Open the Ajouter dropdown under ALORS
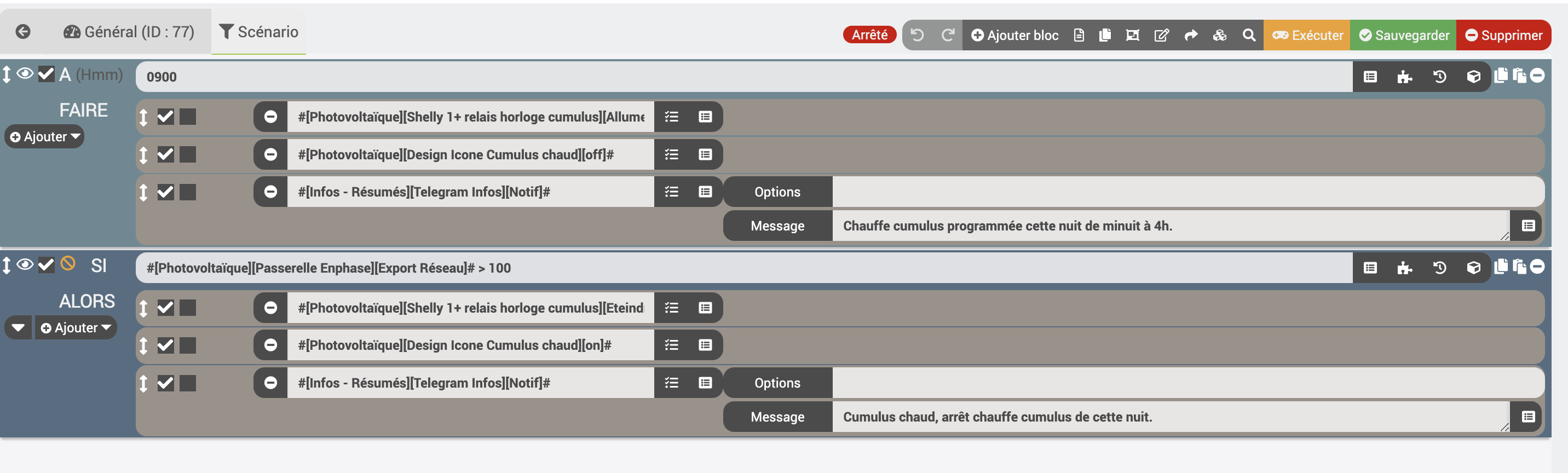 click(76, 328)
